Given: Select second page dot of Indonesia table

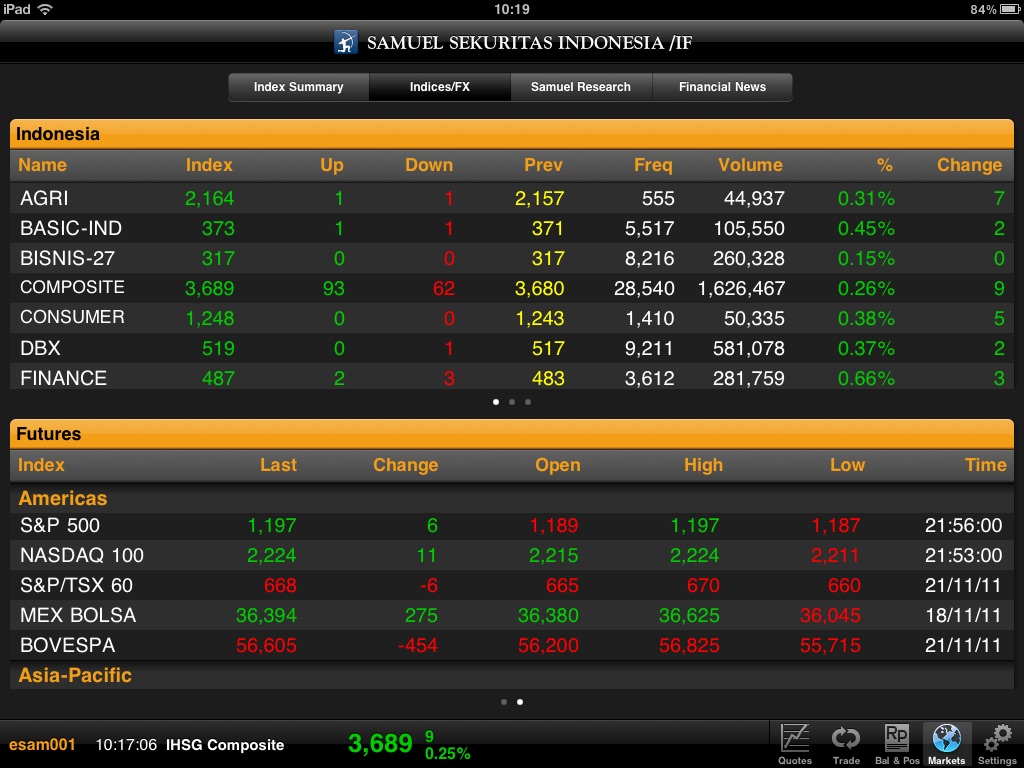Looking at the screenshot, I should point(512,402).
